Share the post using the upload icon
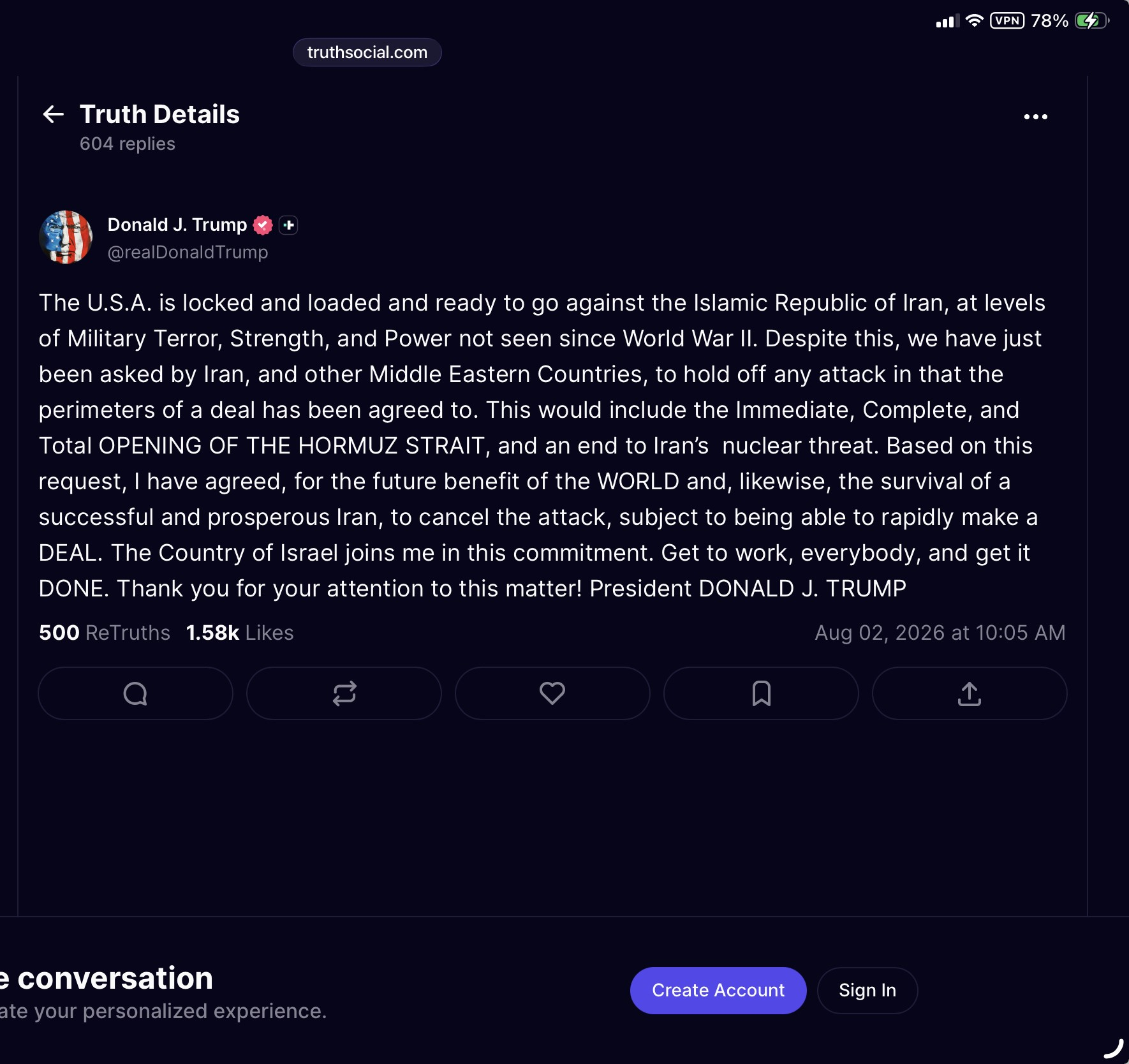1129x1064 pixels. (970, 693)
